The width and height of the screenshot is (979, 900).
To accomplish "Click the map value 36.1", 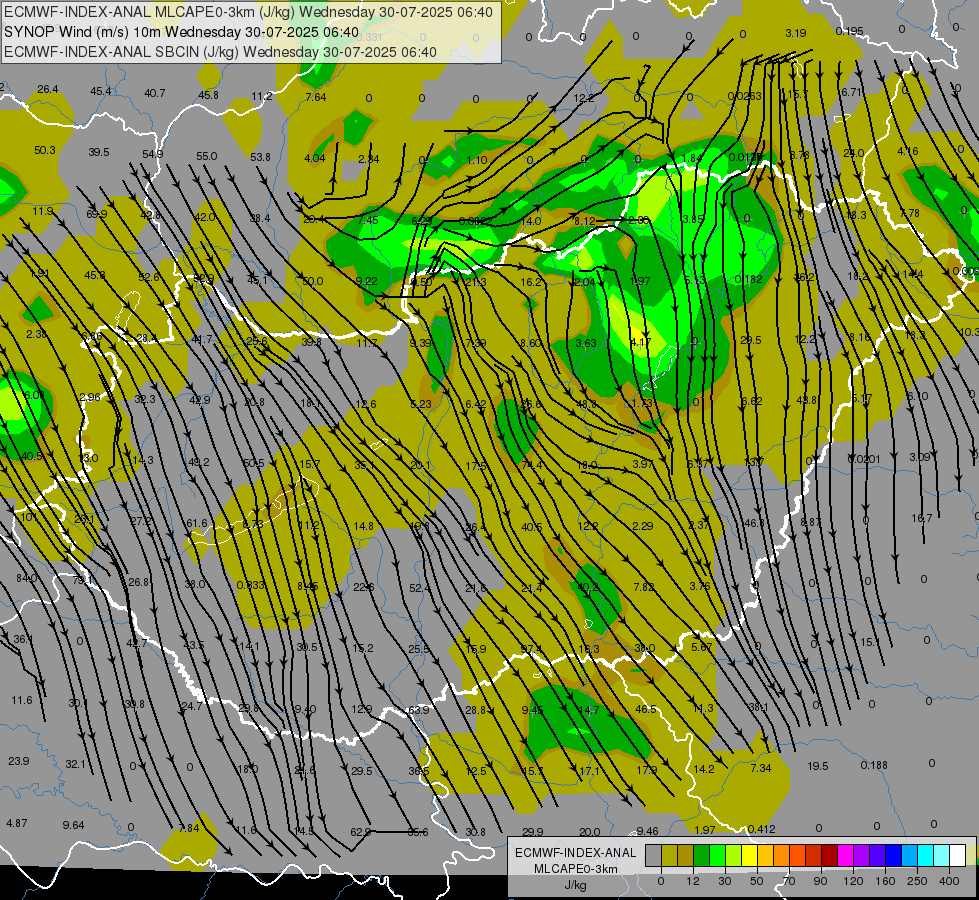I will [23, 639].
